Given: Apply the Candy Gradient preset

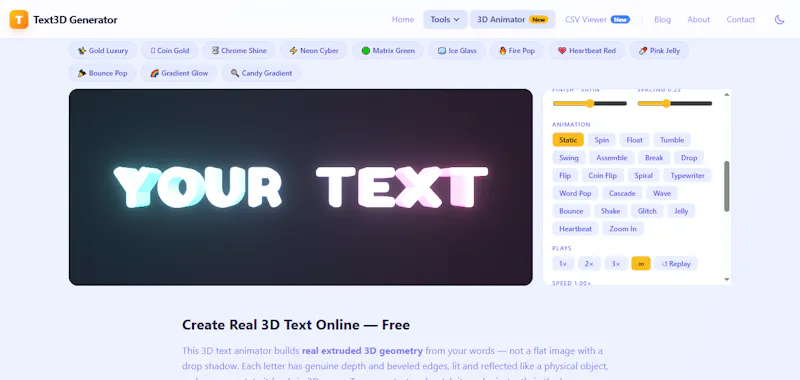Looking at the screenshot, I should pos(261,73).
